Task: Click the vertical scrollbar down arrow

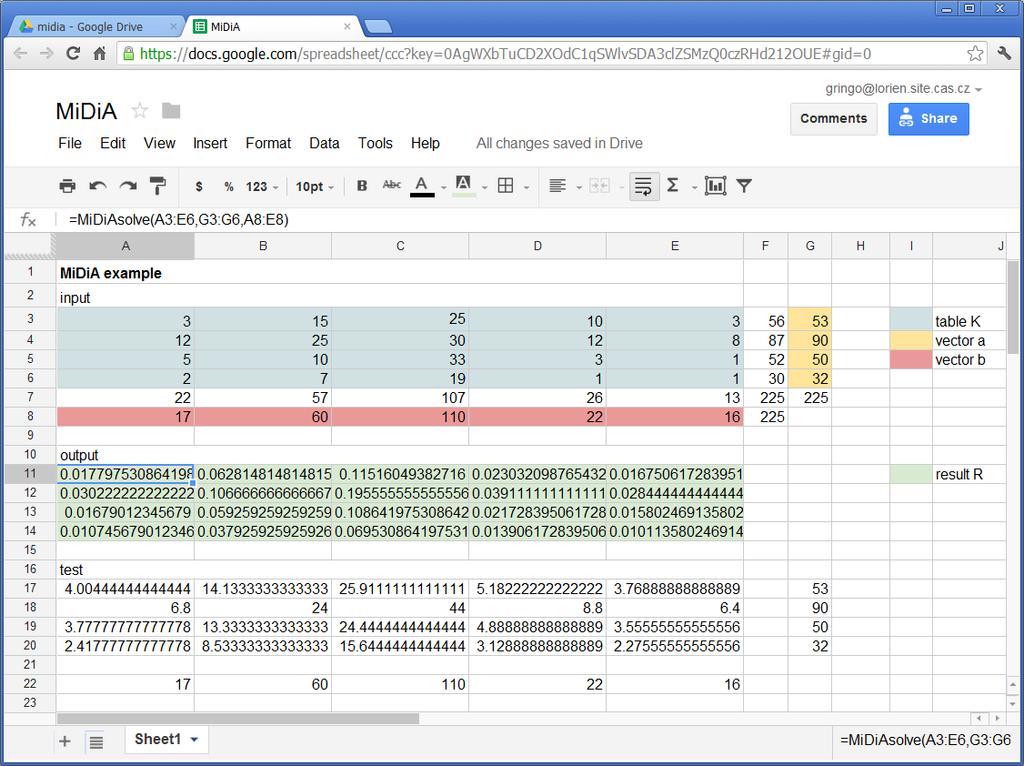Action: coord(1013,704)
